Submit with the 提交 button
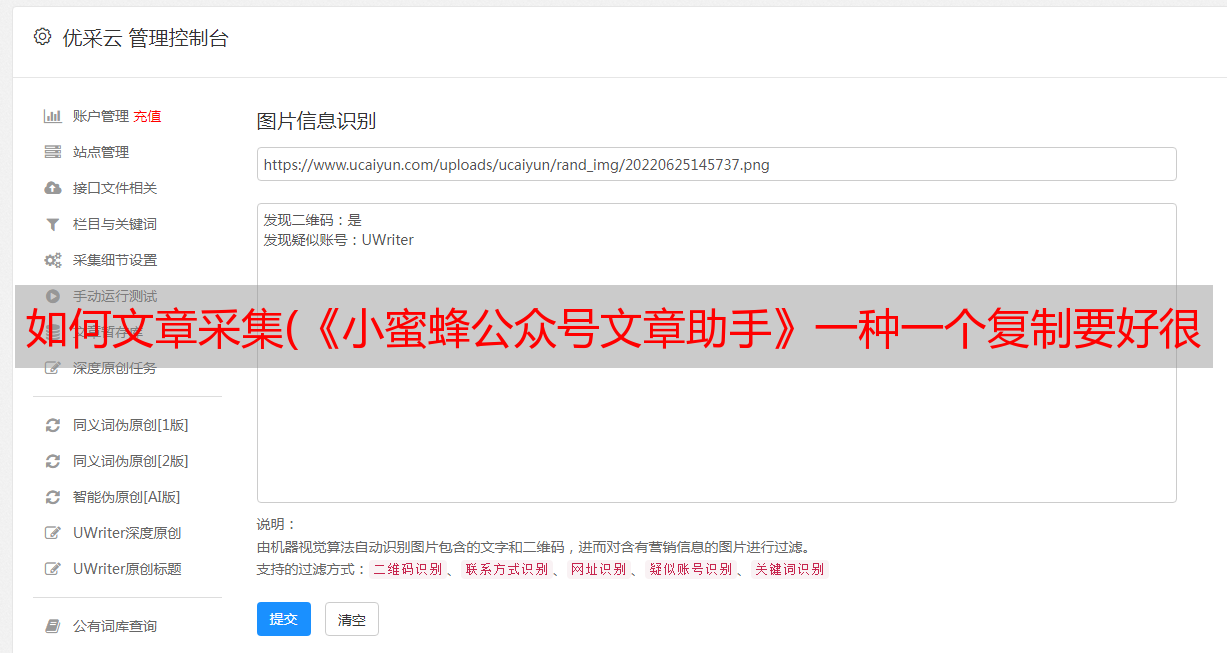This screenshot has width=1227, height=653. (284, 619)
